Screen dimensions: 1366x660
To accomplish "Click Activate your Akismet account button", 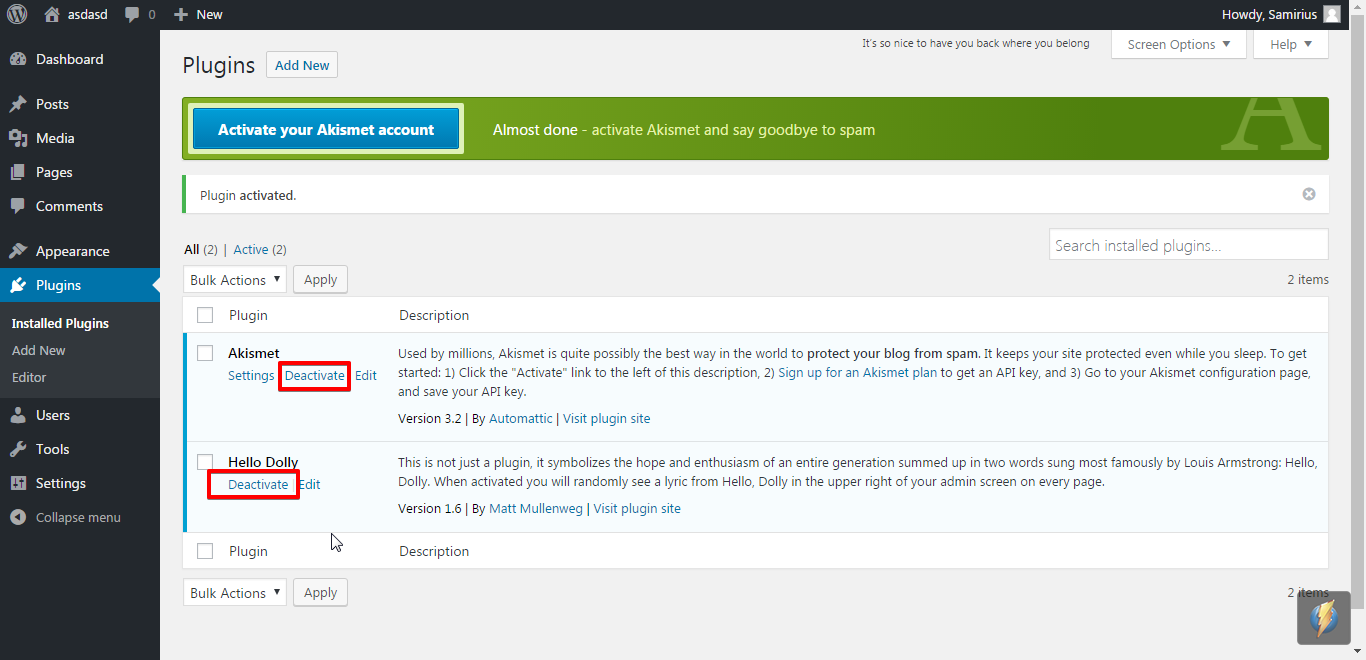I will 326,129.
